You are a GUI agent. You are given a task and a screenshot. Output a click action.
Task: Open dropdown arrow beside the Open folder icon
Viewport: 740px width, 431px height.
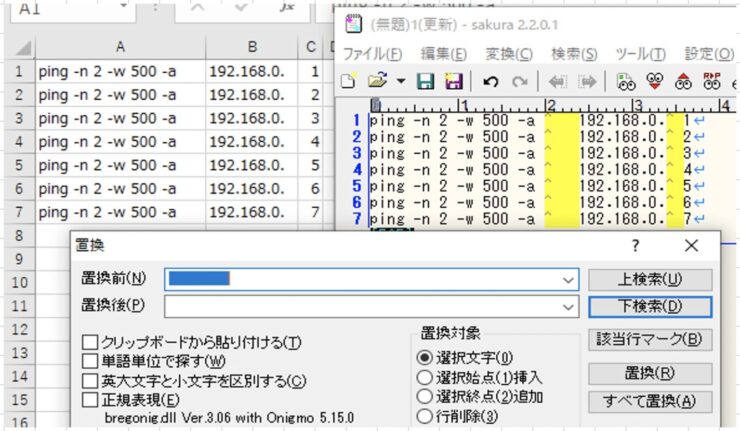(401, 81)
